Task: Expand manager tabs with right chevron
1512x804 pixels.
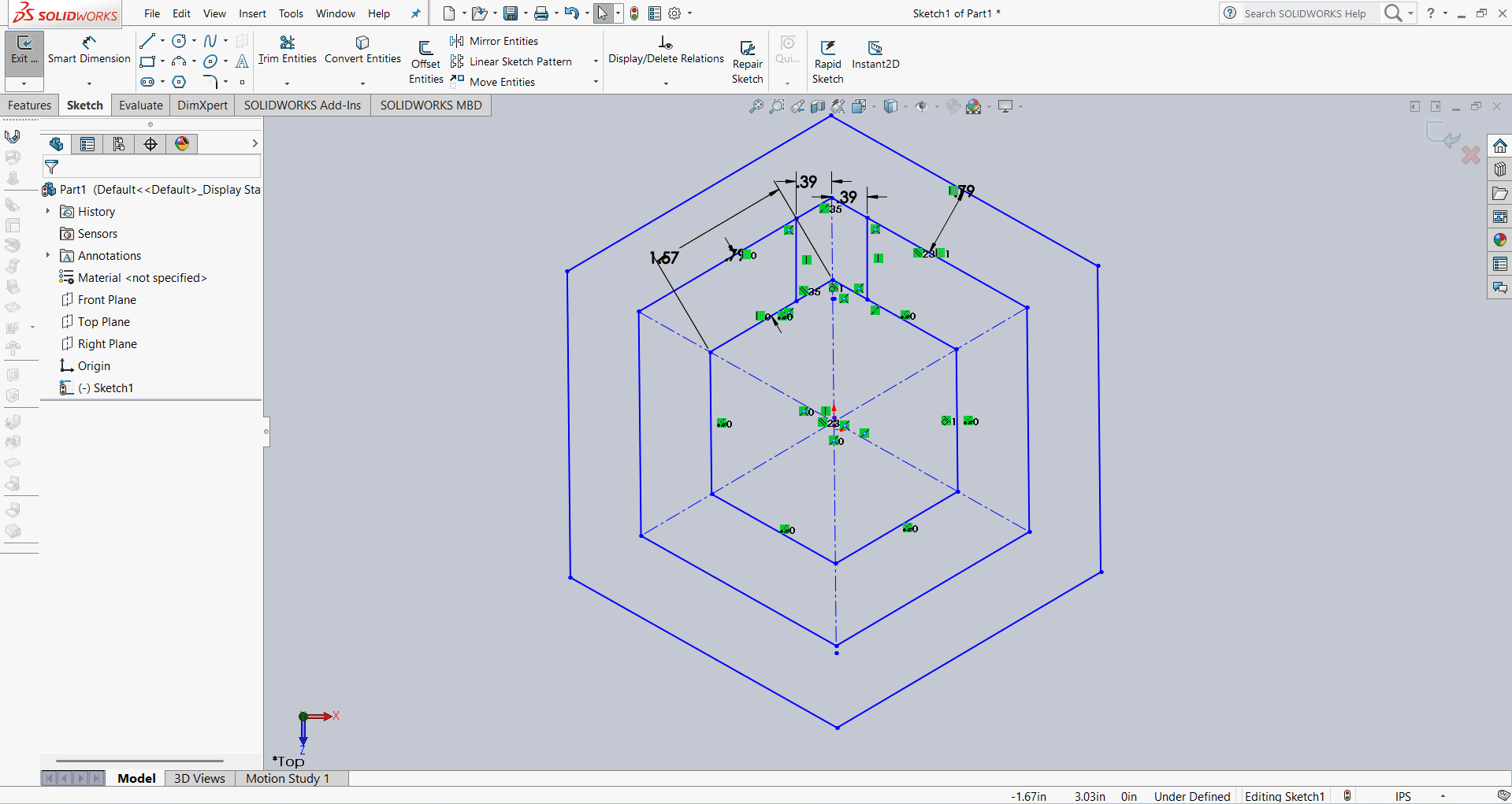Action: (x=254, y=143)
